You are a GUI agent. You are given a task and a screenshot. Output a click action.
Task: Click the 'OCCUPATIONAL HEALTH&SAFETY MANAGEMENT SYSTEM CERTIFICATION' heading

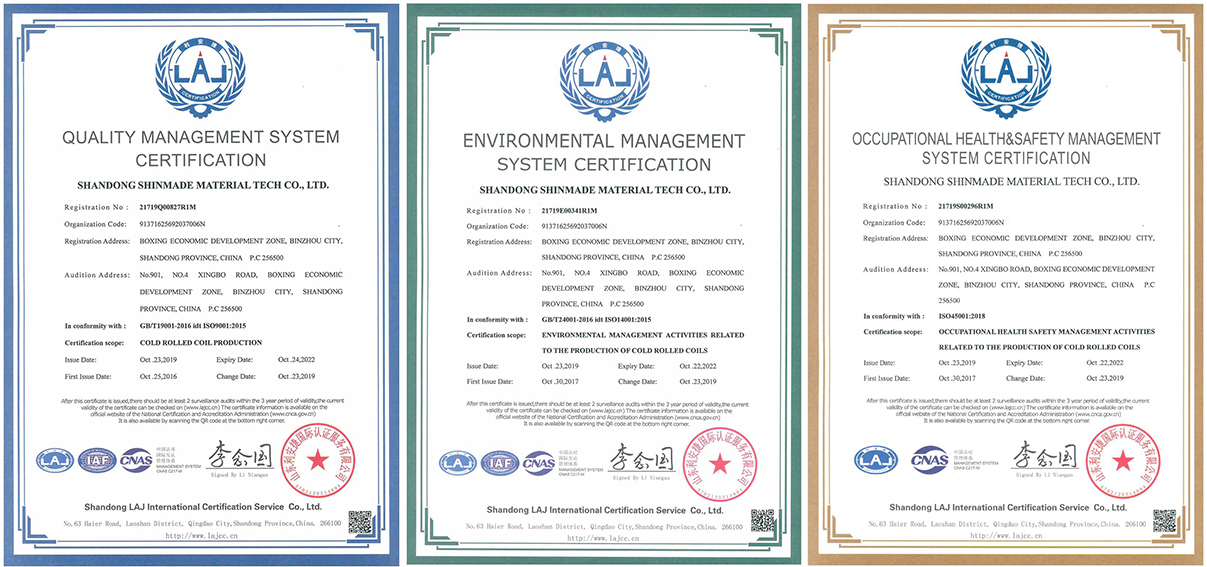click(1006, 148)
